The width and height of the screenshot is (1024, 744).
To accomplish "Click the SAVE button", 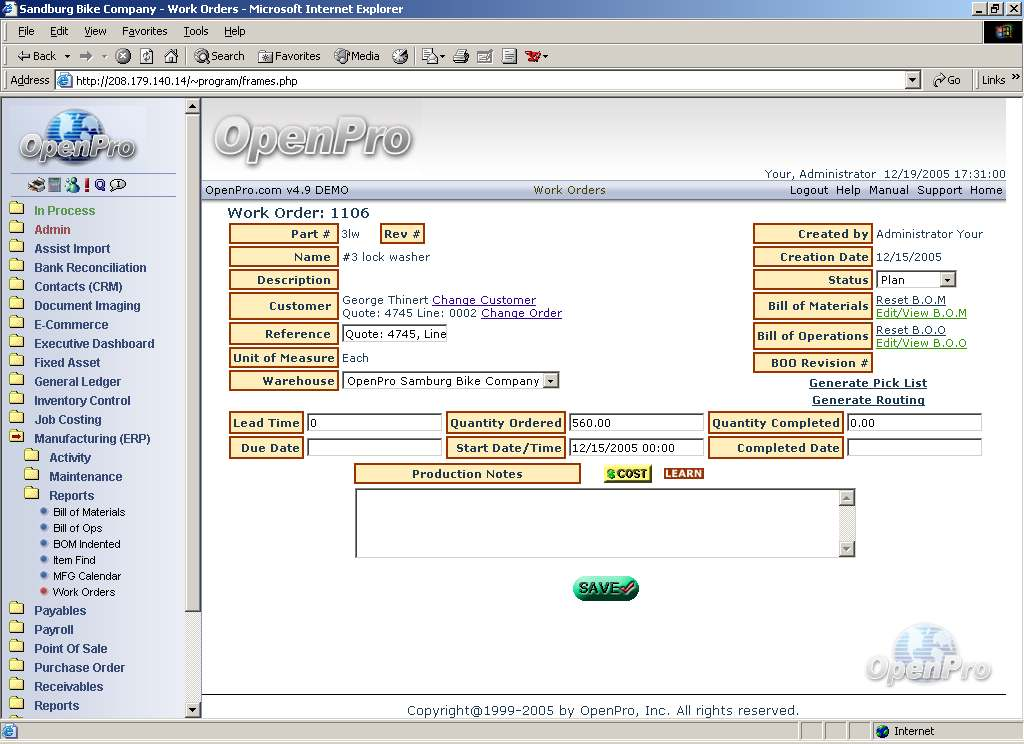I will (x=605, y=589).
